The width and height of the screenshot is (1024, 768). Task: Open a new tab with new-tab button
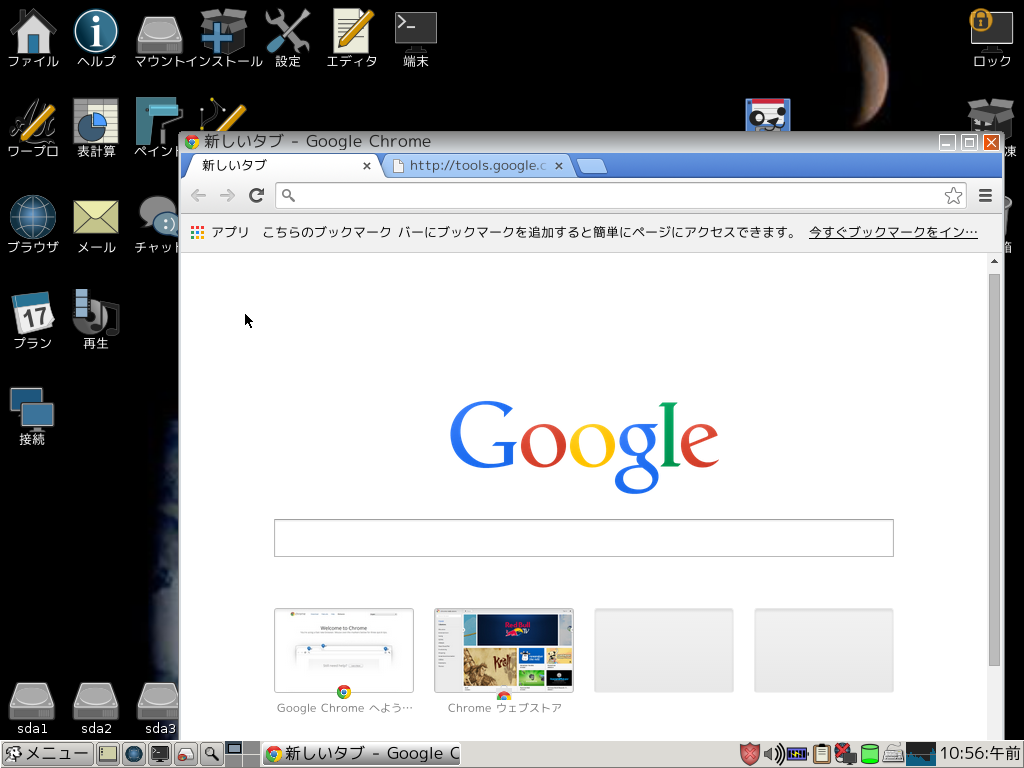coord(592,166)
